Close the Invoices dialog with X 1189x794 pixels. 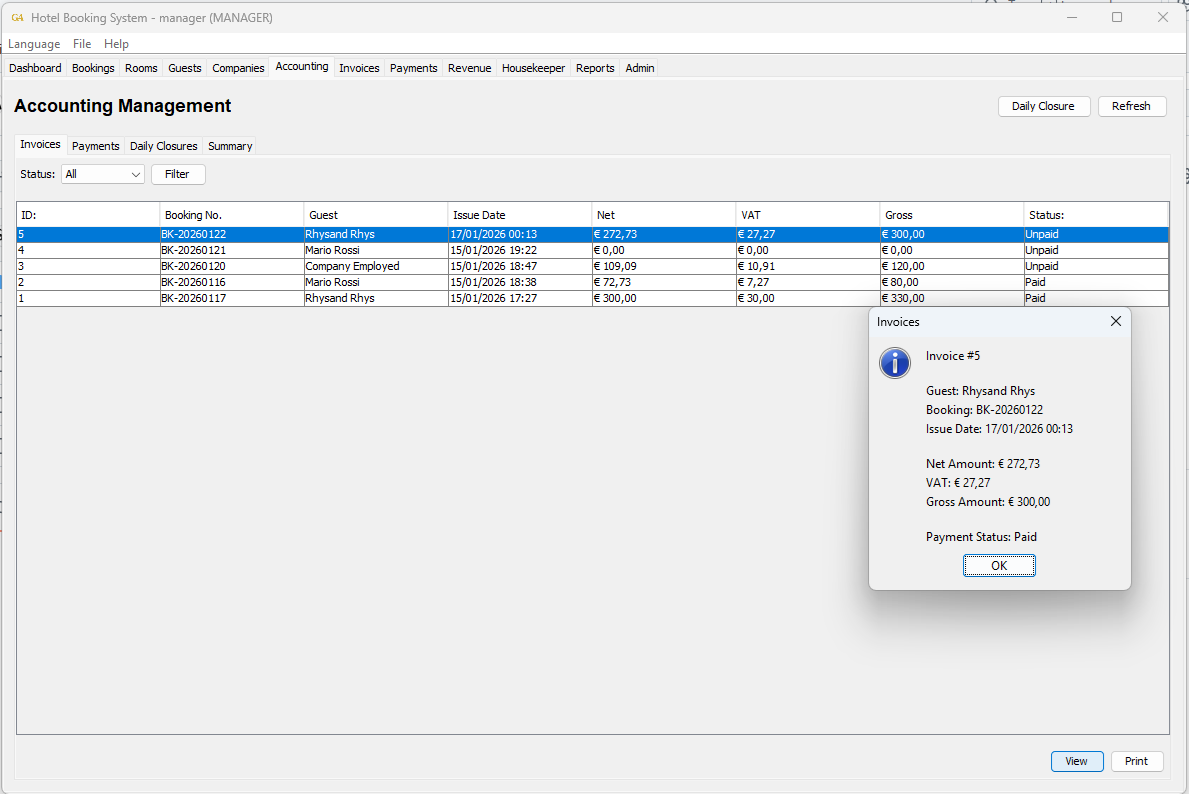pos(1116,321)
